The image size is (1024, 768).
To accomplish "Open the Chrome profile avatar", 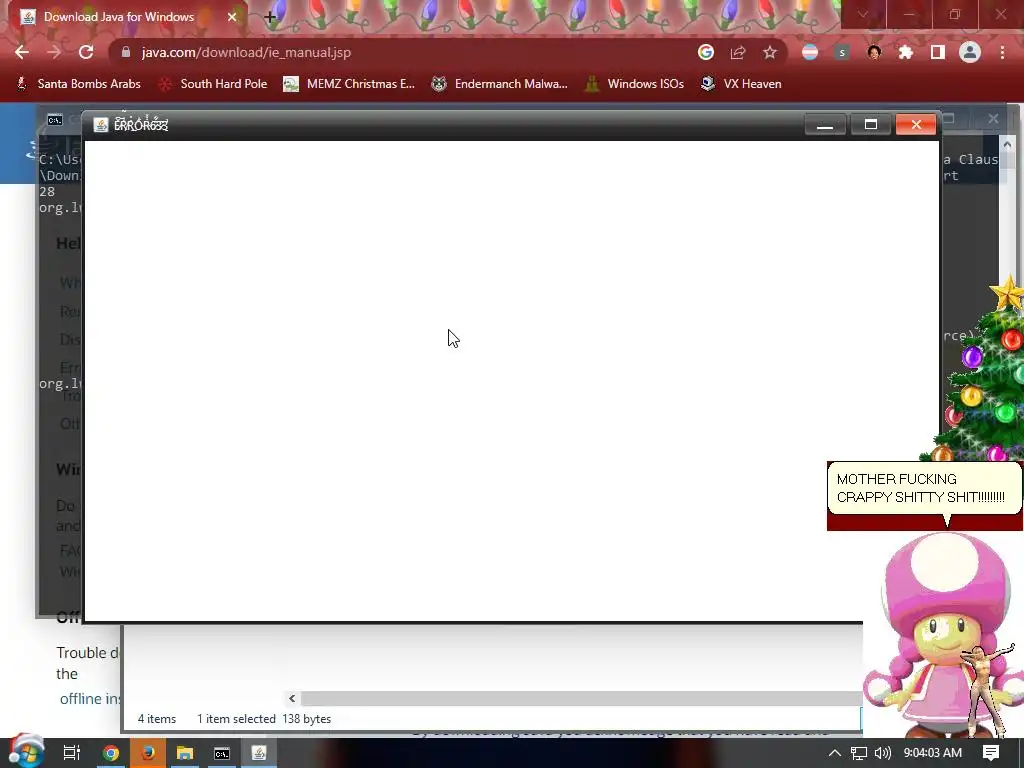I will click(x=970, y=52).
